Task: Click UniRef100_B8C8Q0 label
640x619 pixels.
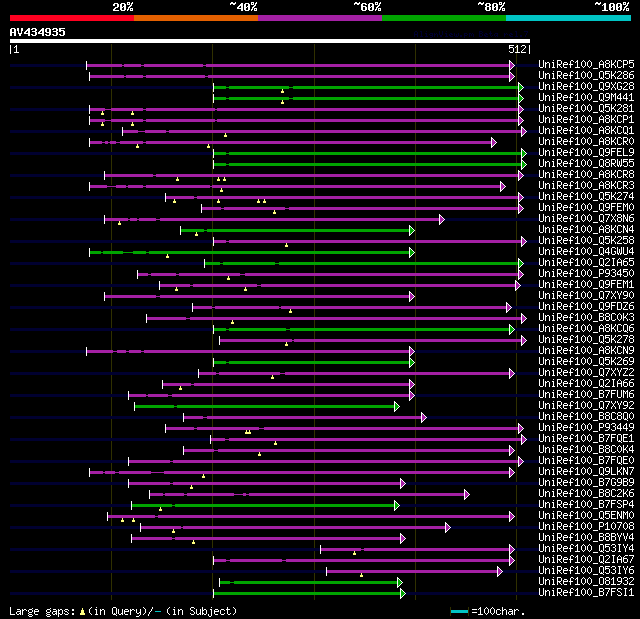Action: [x=586, y=417]
